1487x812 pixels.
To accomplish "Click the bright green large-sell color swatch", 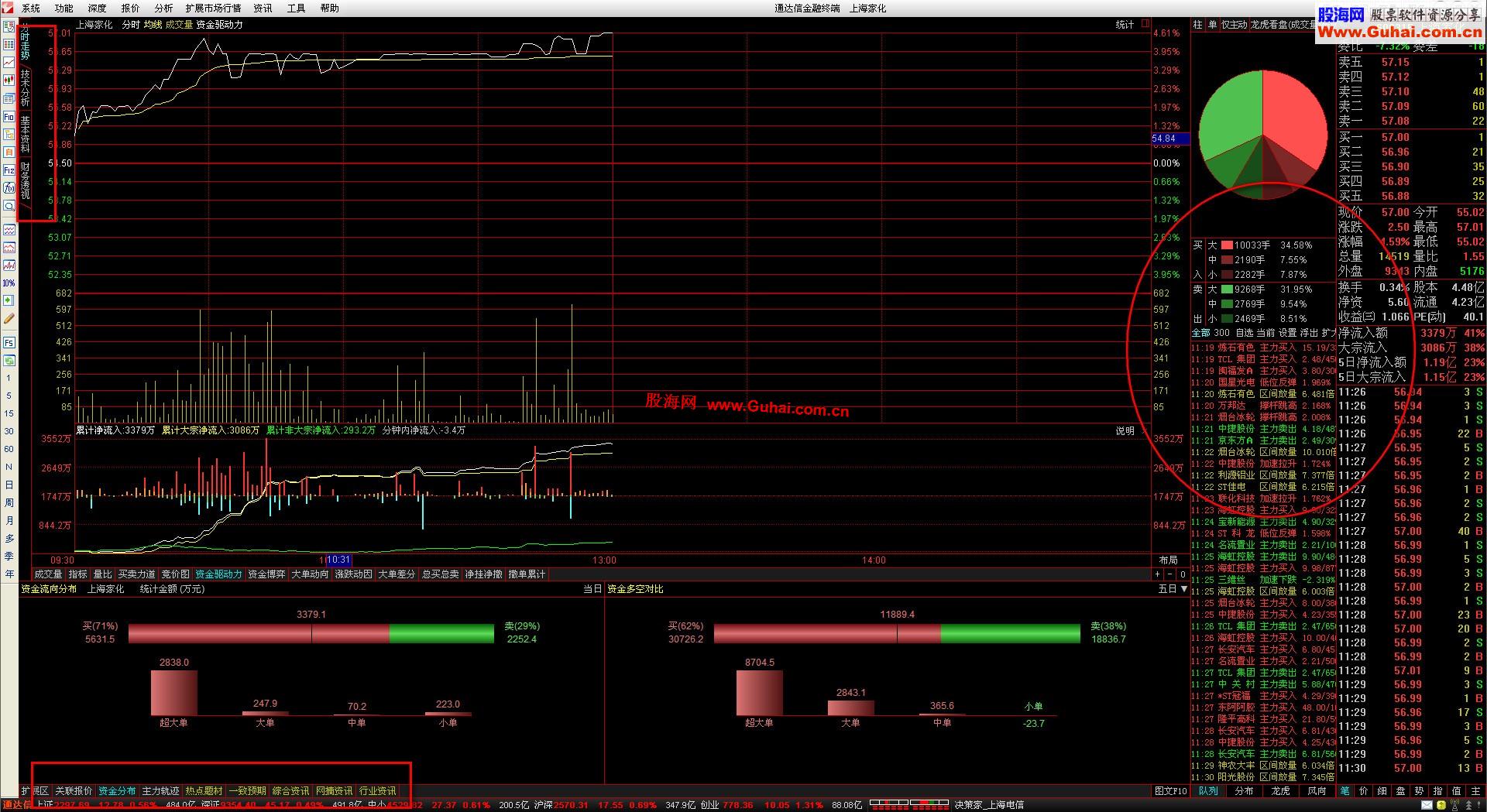I will [x=1227, y=290].
